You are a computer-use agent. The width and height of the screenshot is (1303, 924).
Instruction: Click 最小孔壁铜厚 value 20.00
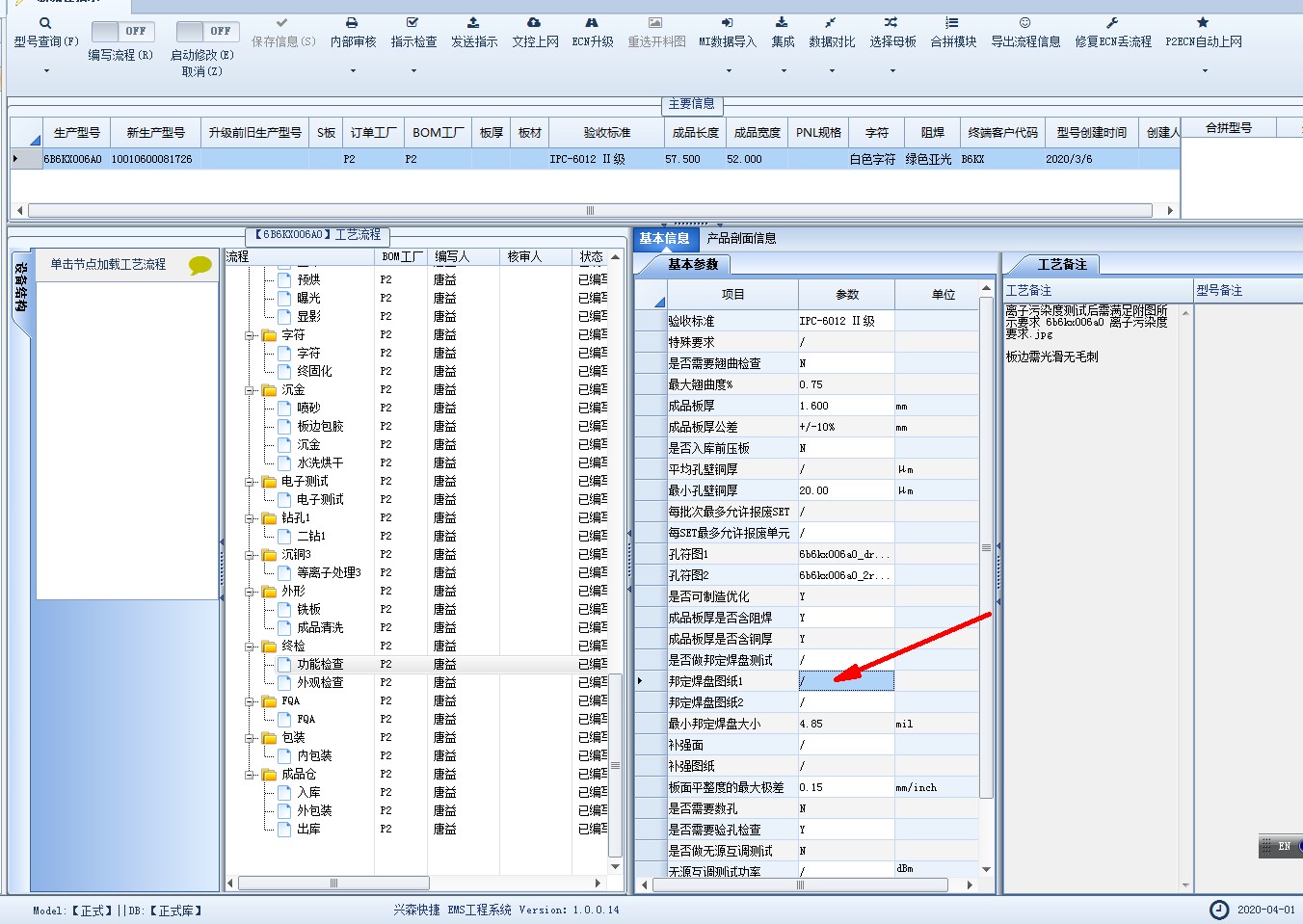coord(846,490)
